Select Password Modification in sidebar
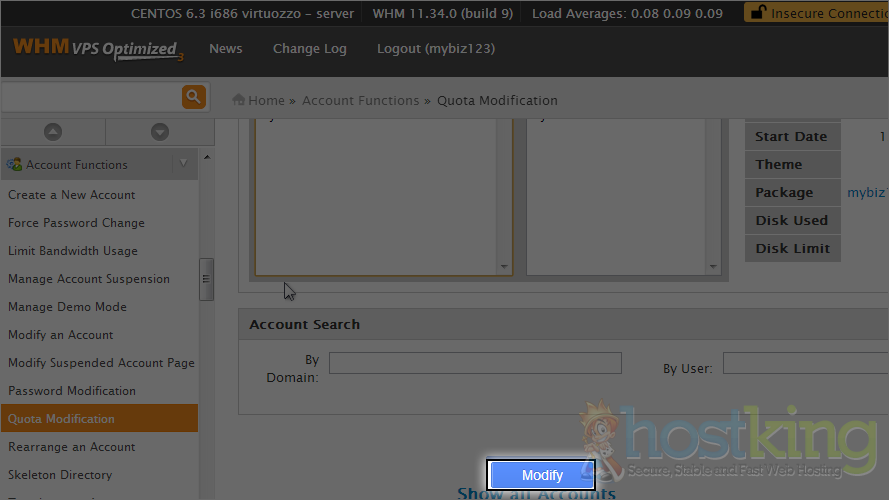 coord(72,391)
